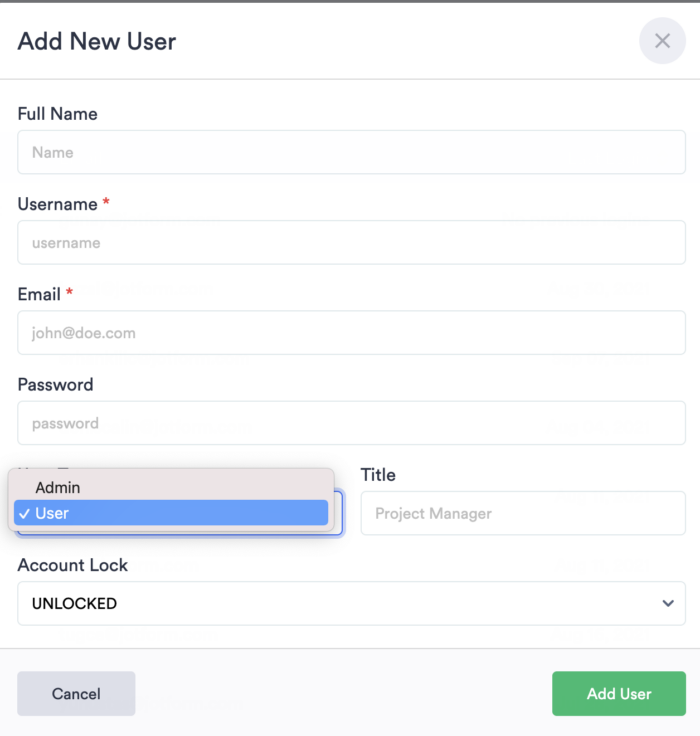This screenshot has width=700, height=736.
Task: Click the Full Name label
Action: coord(57,114)
